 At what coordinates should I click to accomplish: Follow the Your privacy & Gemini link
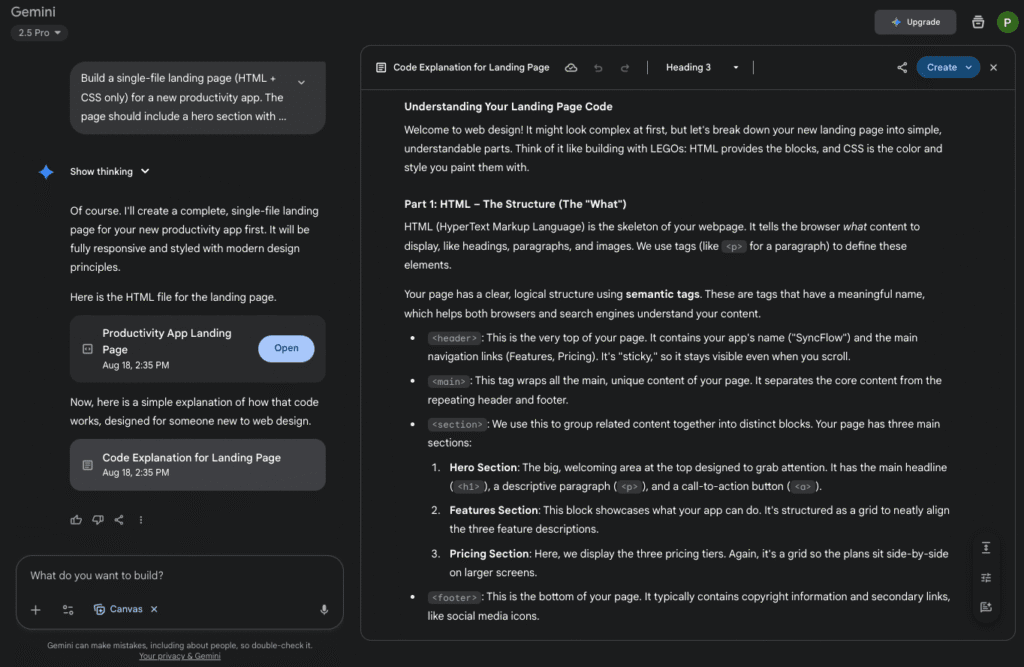pyautogui.click(x=179, y=656)
